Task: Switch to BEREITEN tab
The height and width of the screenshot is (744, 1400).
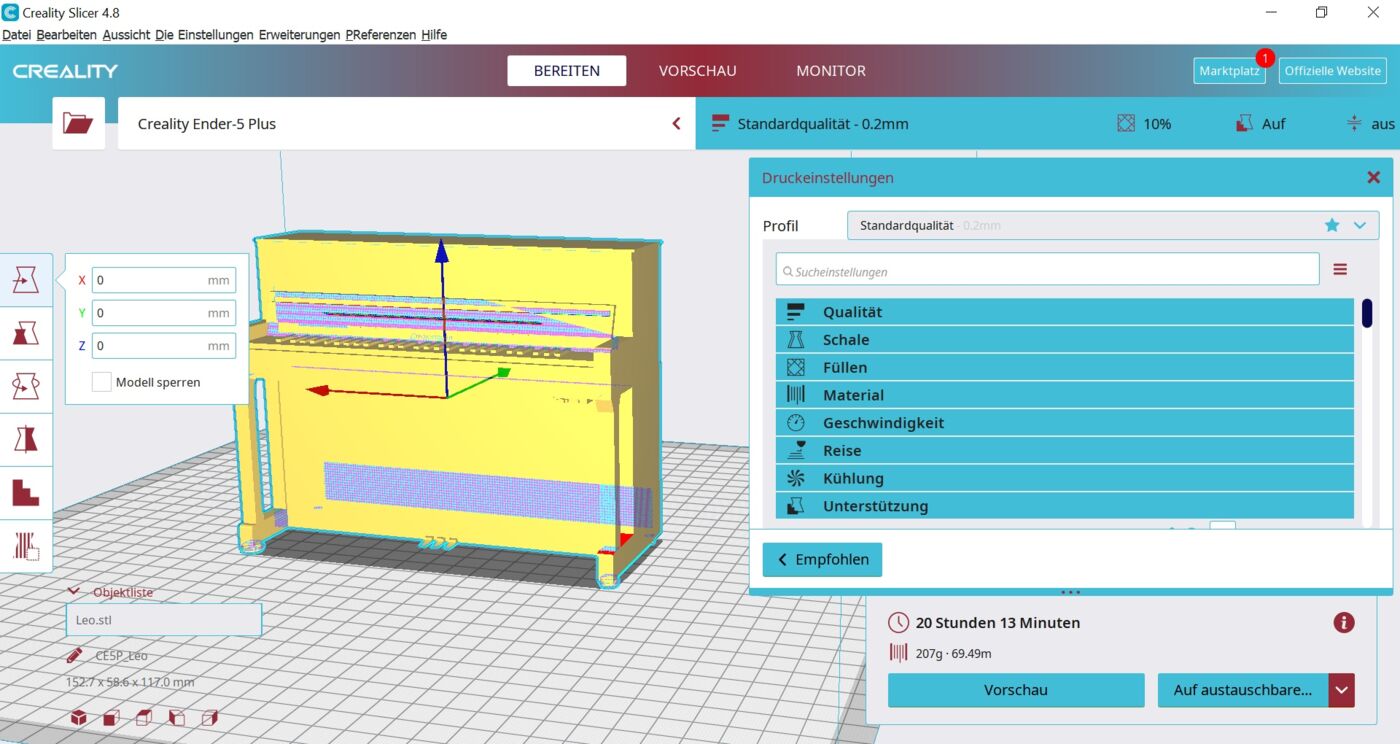Action: point(567,70)
